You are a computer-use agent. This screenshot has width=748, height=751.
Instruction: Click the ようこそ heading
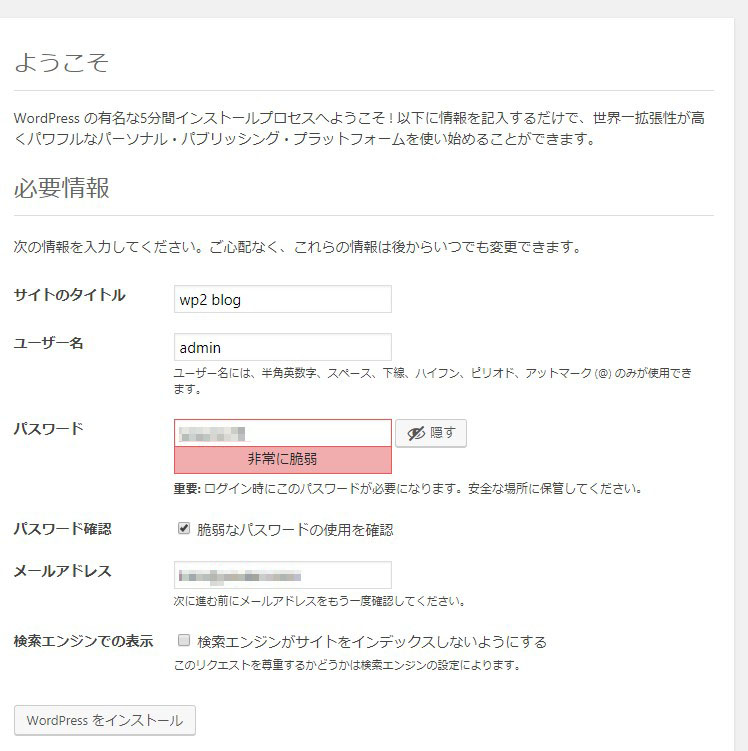pos(62,63)
